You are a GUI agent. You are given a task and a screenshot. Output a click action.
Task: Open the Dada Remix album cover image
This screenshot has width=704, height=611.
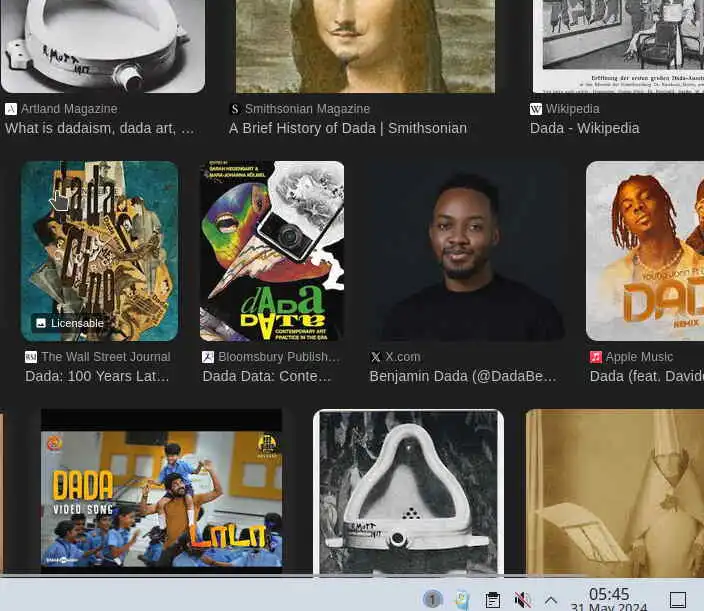(x=645, y=251)
